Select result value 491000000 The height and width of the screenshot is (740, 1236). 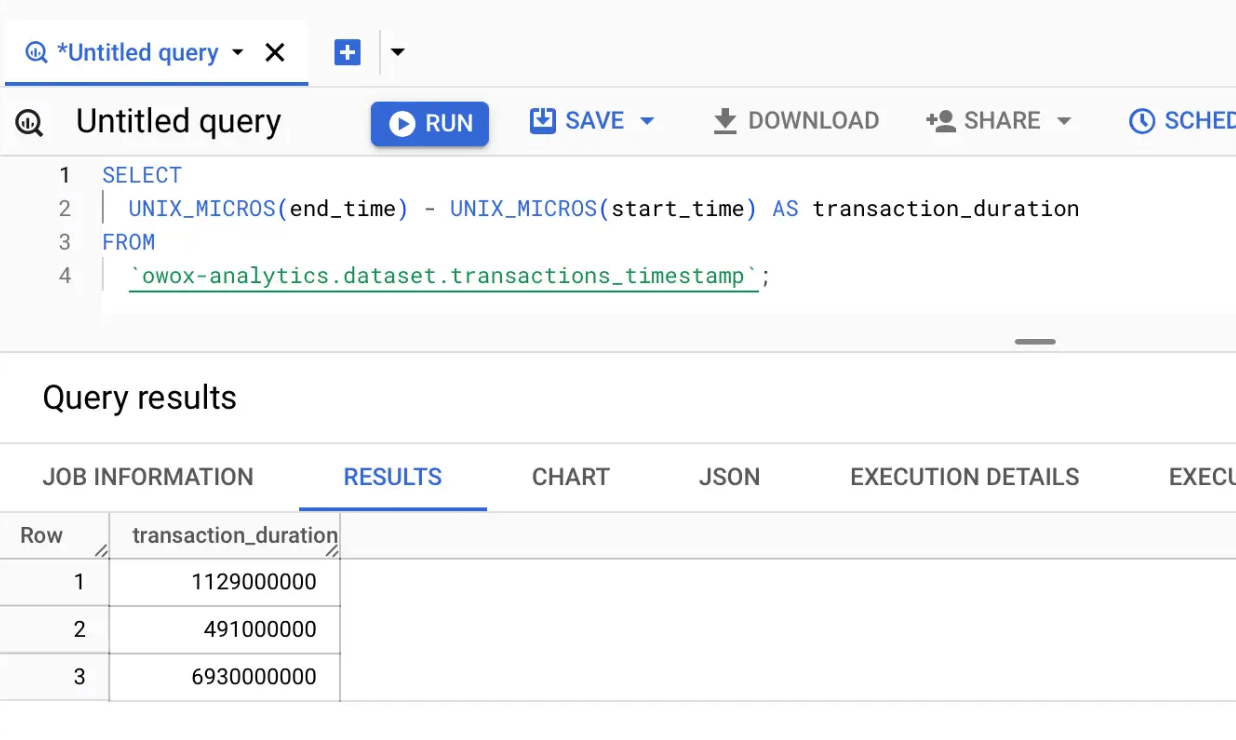click(x=260, y=629)
